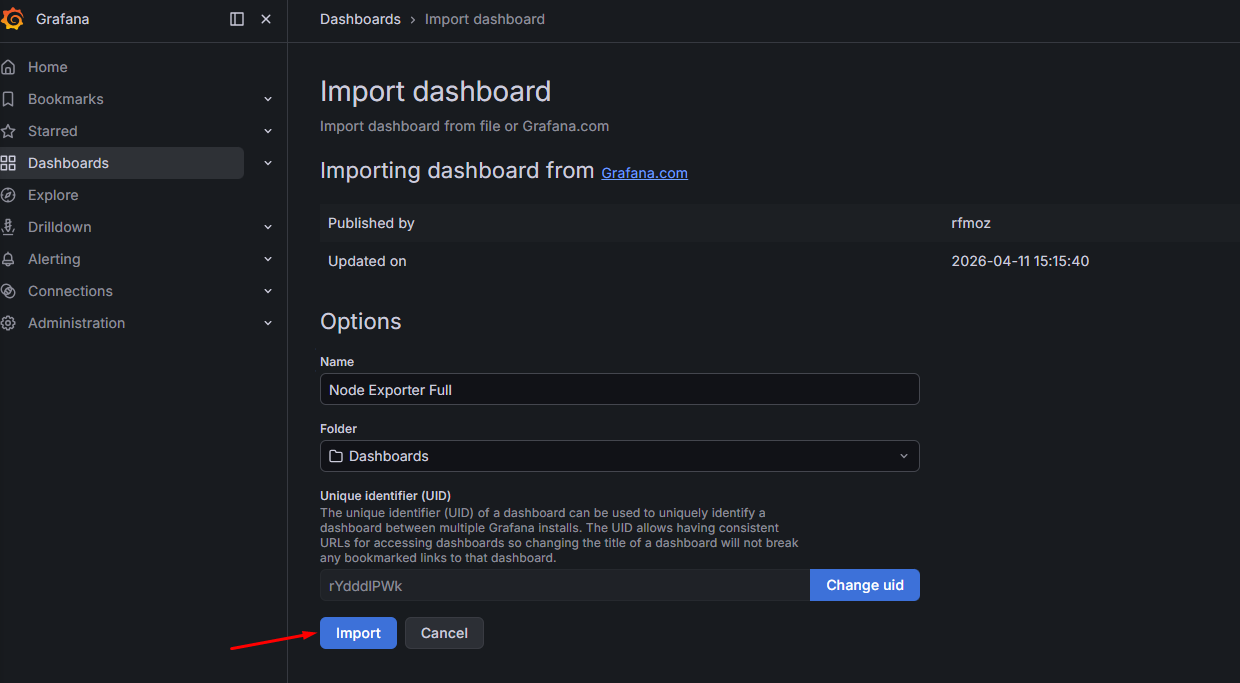This screenshot has height=683, width=1240.
Task: Click the Cancel button
Action: point(444,633)
